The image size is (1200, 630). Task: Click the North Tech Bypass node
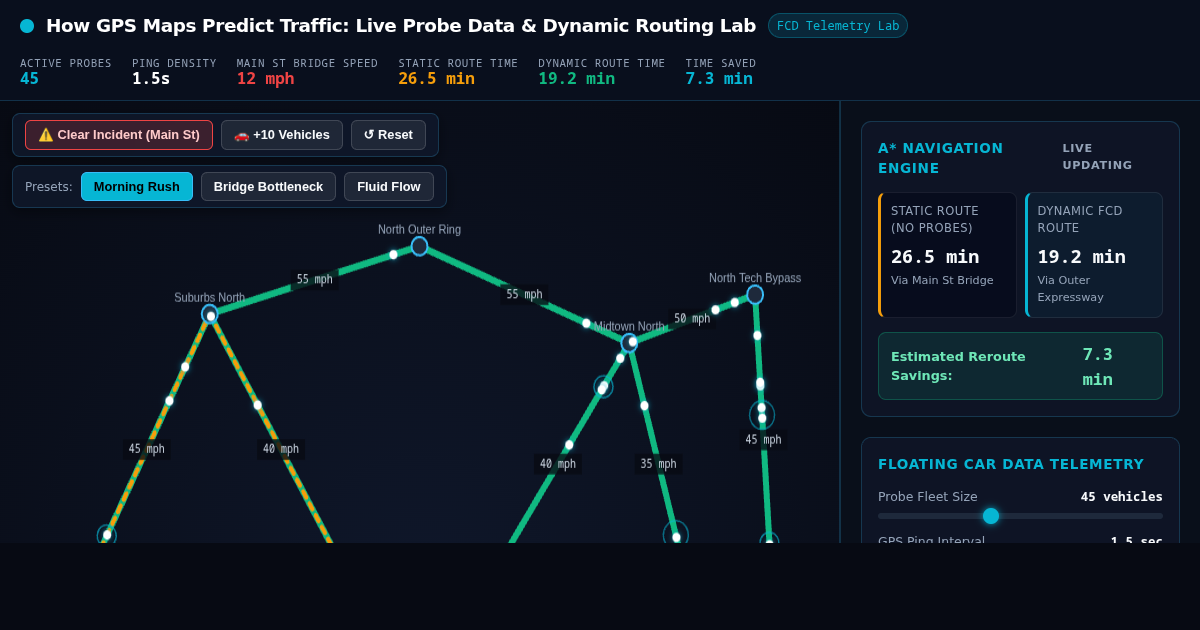tap(755, 294)
